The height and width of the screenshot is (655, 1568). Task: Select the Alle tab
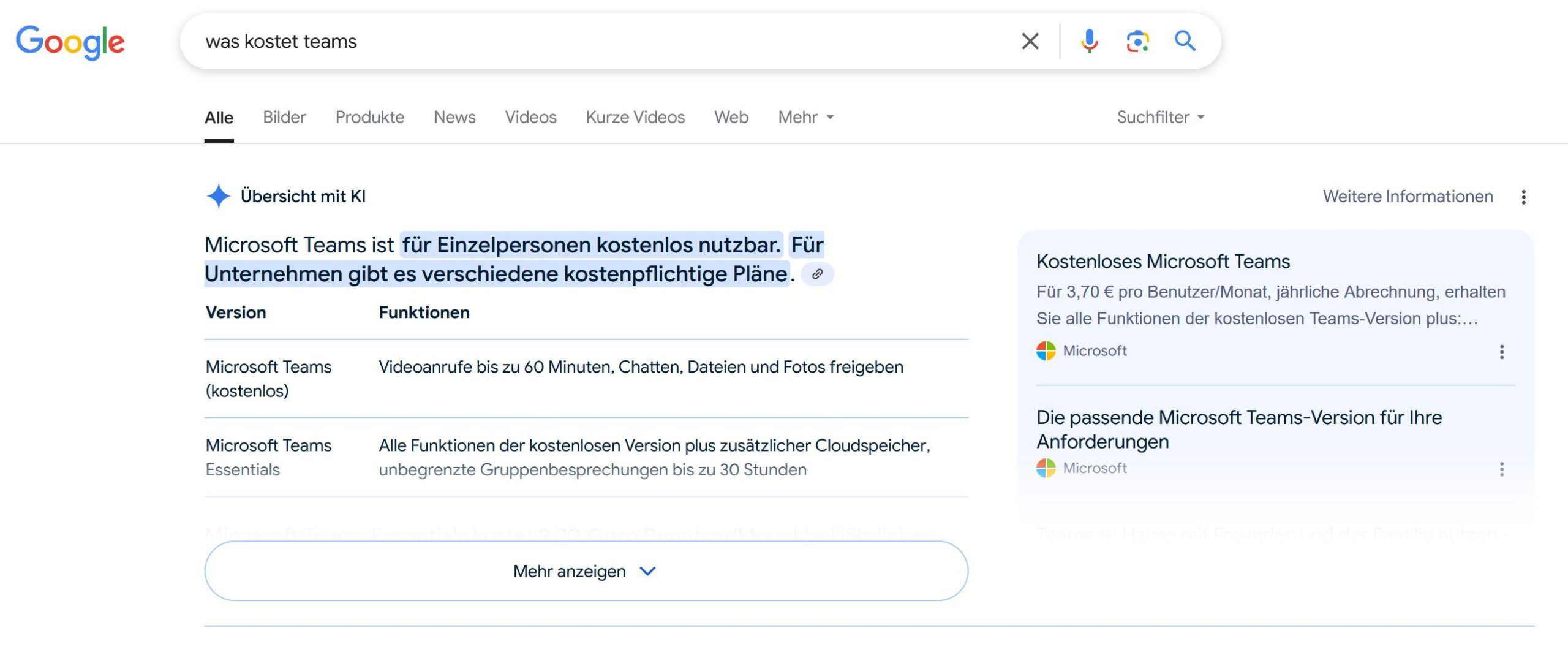pos(219,117)
